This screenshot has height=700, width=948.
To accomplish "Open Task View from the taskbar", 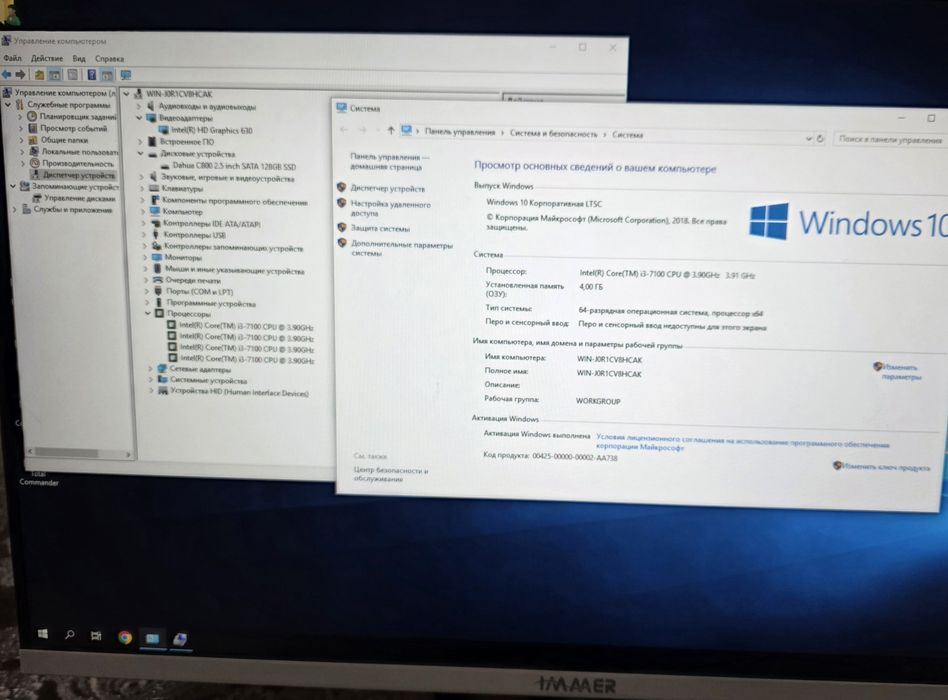I will pyautogui.click(x=96, y=635).
